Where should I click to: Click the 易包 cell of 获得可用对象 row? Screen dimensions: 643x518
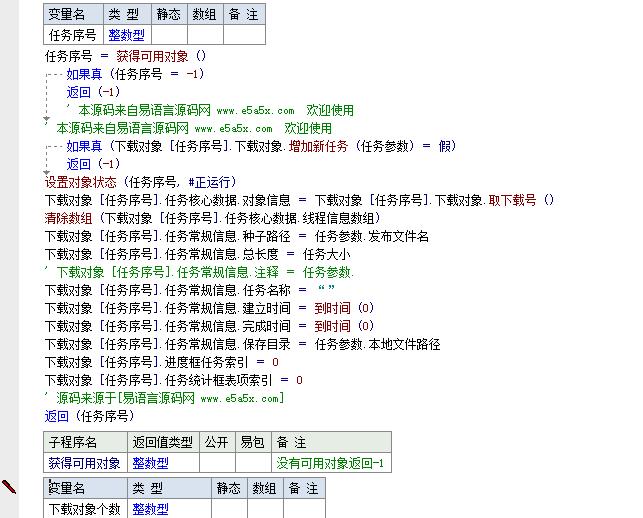(253, 463)
